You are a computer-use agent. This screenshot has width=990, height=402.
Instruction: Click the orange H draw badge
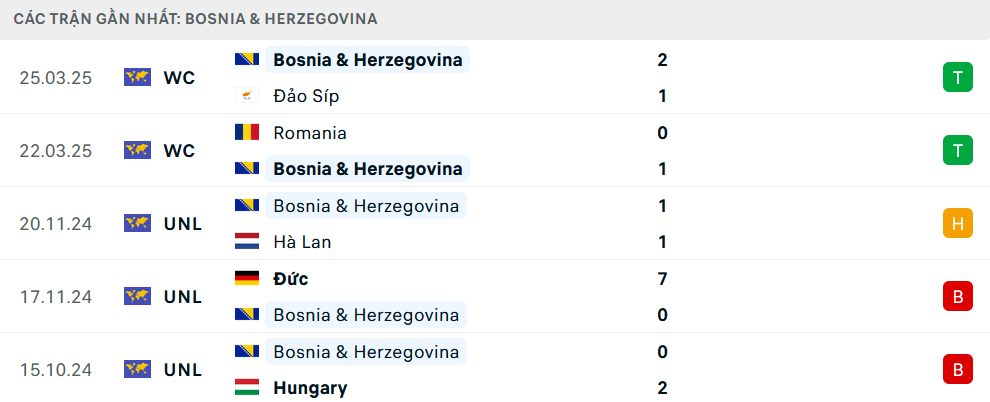tap(958, 224)
